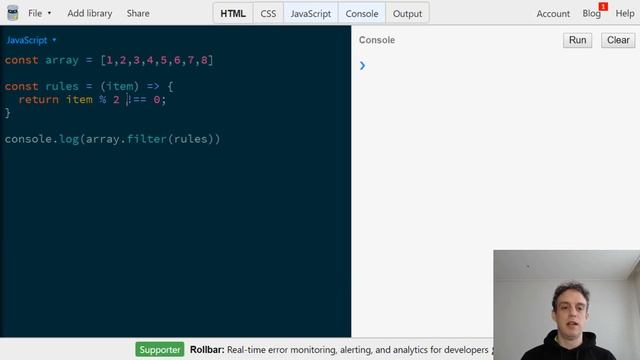Toggle the Console panel tab
Screen dimensions: 640x360
pos(362,13)
